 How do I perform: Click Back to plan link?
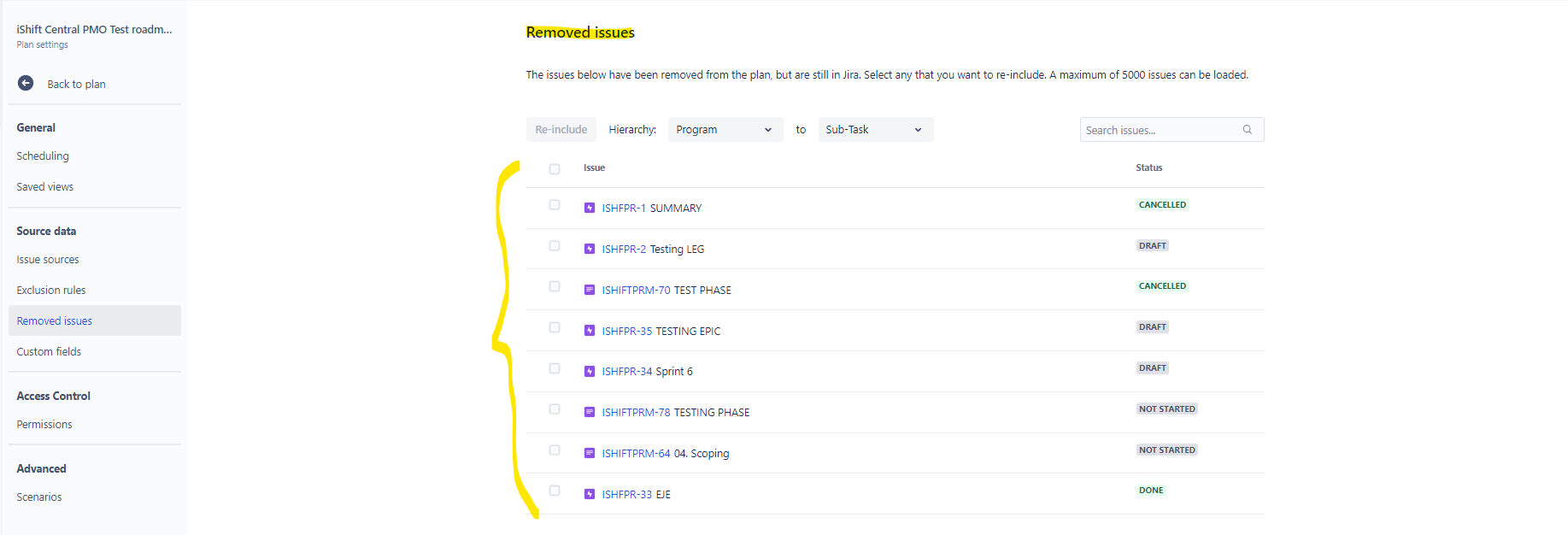pyautogui.click(x=77, y=84)
